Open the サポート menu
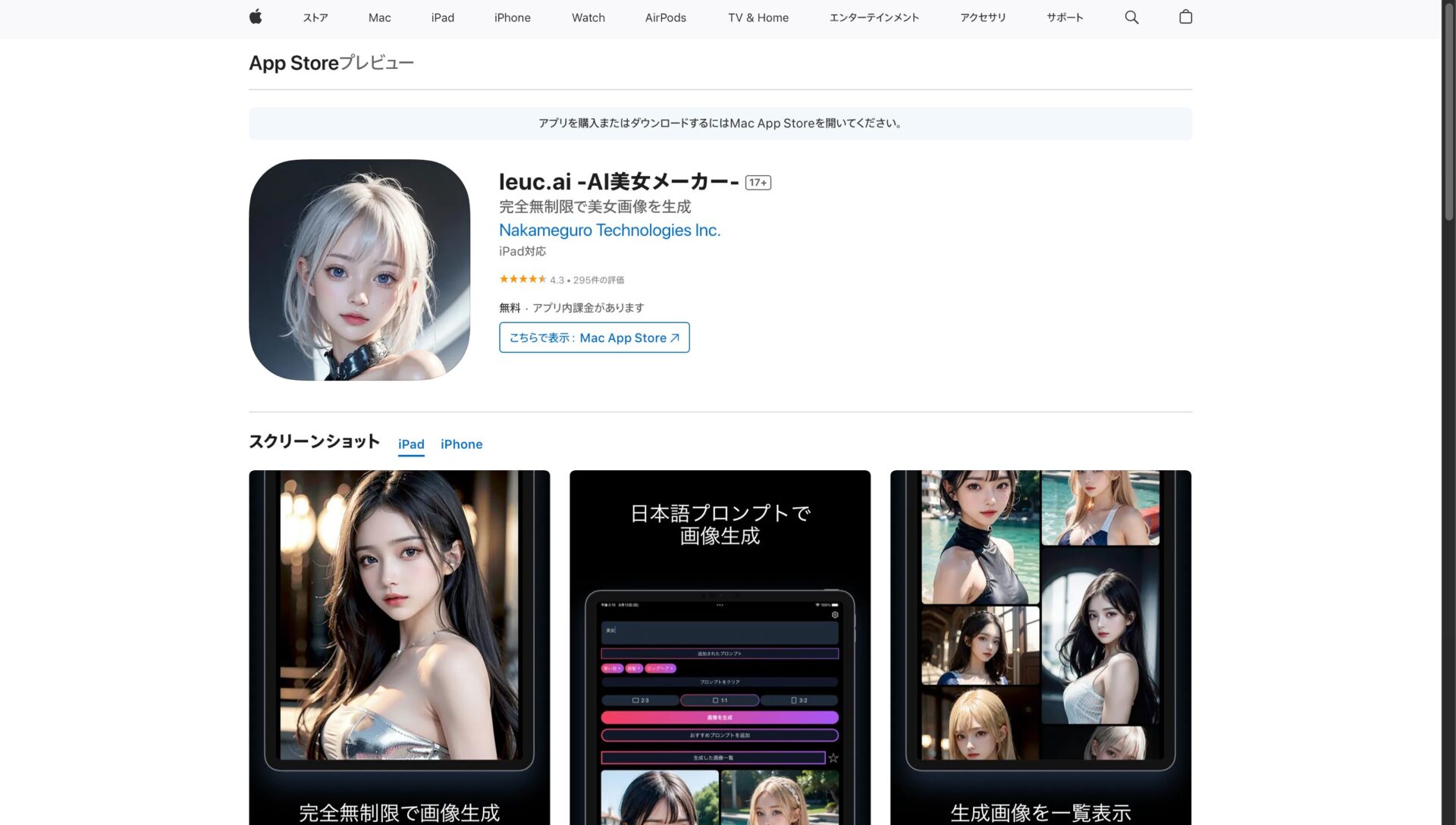1456x825 pixels. 1064,17
